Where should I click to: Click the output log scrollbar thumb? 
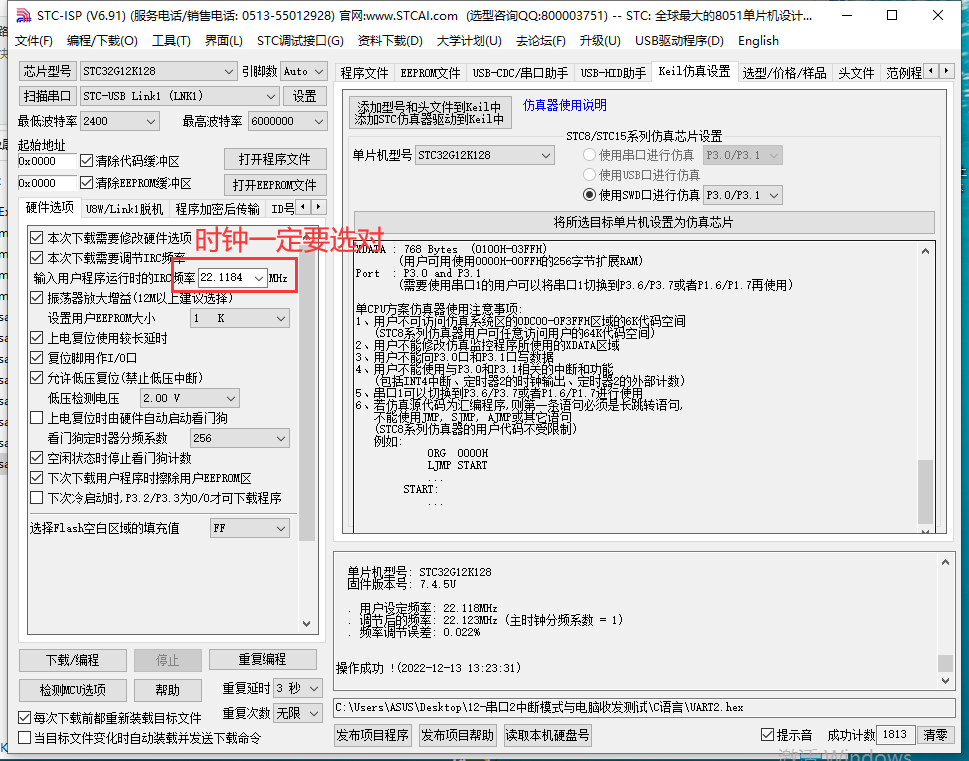pyautogui.click(x=945, y=663)
